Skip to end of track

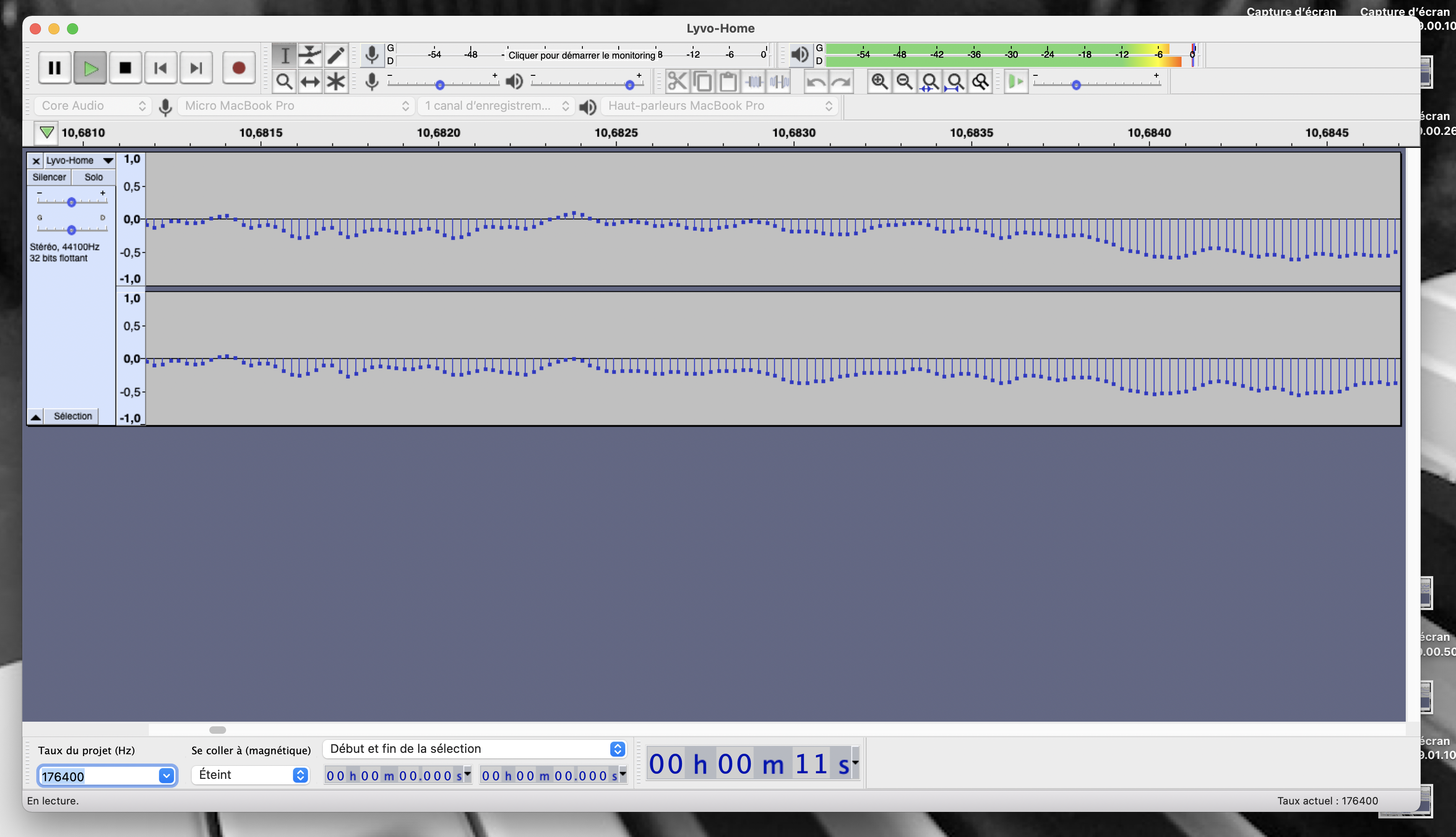click(196, 68)
